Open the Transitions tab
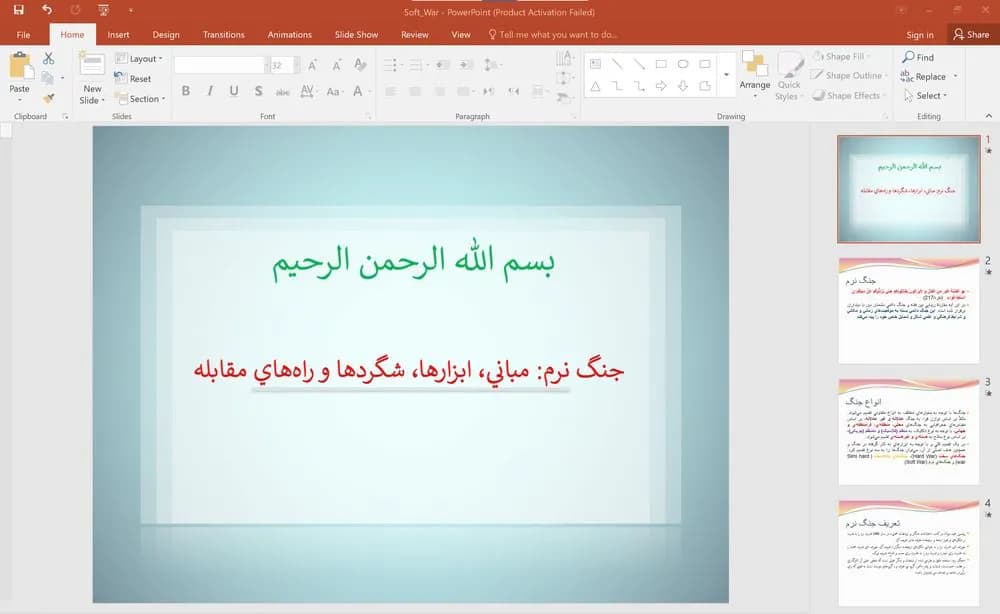 click(x=223, y=34)
